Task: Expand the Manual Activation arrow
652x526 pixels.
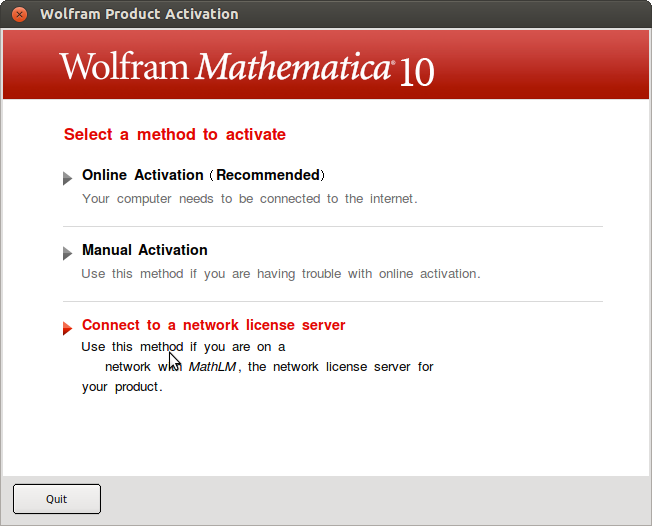Action: point(67,253)
